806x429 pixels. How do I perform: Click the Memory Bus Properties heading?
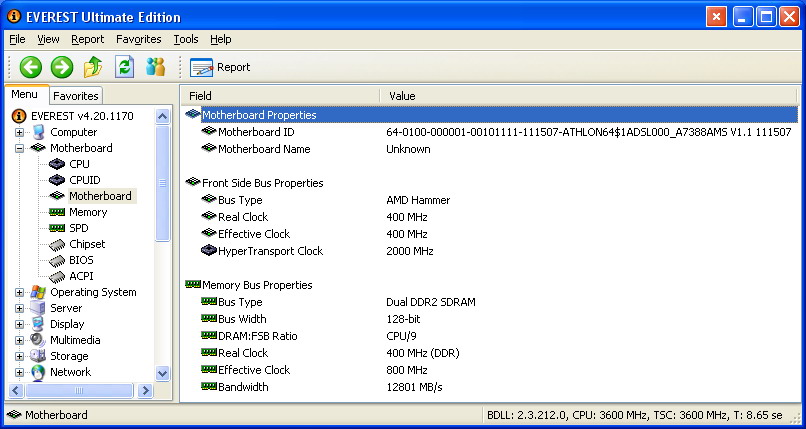pos(257,285)
